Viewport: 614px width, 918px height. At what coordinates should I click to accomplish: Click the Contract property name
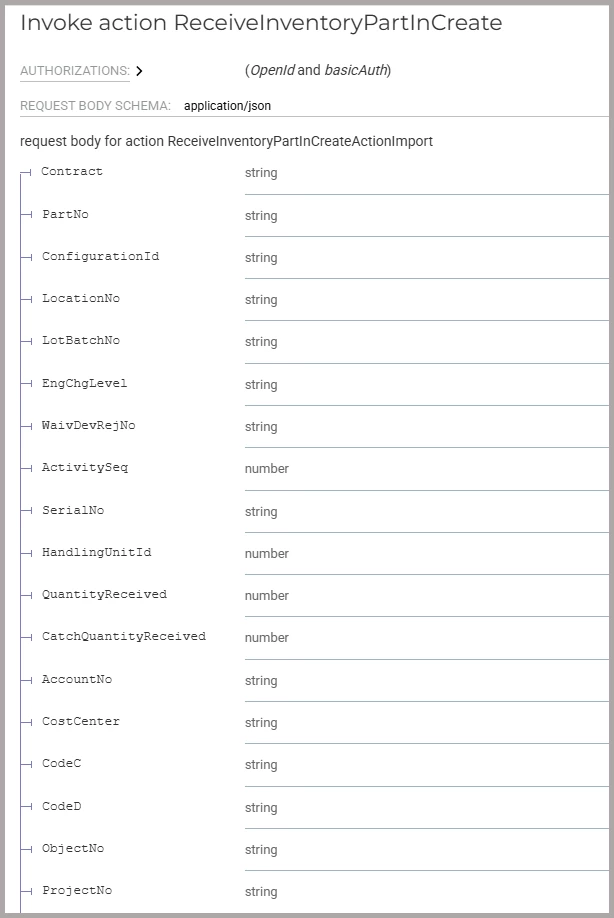[x=72, y=172]
